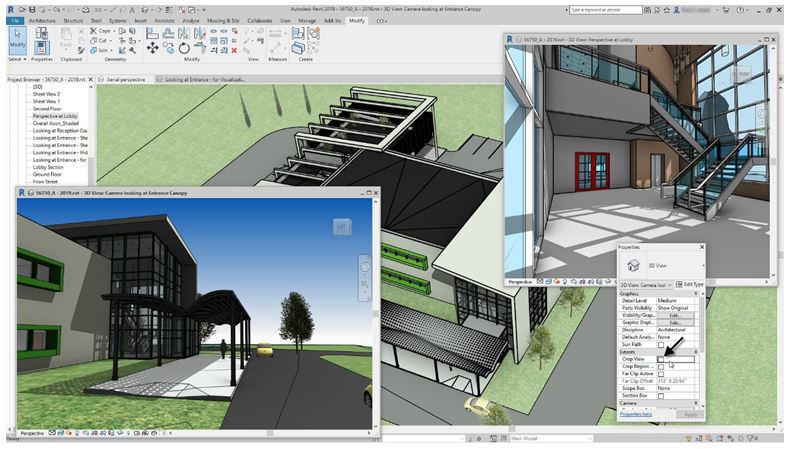This screenshot has width=789, height=449.
Task: Click the Create Assembly icon in Create panel
Action: point(298,33)
